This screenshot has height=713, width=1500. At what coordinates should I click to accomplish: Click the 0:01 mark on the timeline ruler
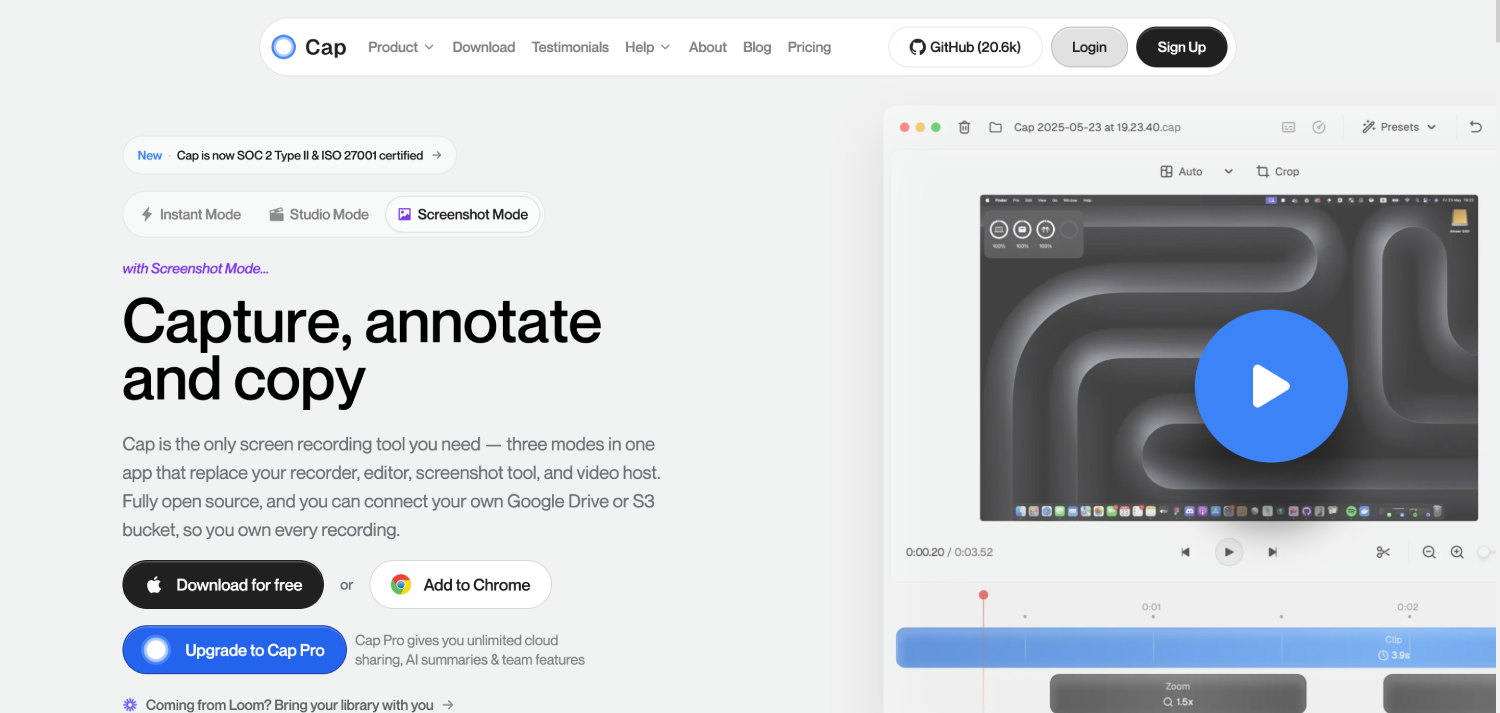[1152, 607]
